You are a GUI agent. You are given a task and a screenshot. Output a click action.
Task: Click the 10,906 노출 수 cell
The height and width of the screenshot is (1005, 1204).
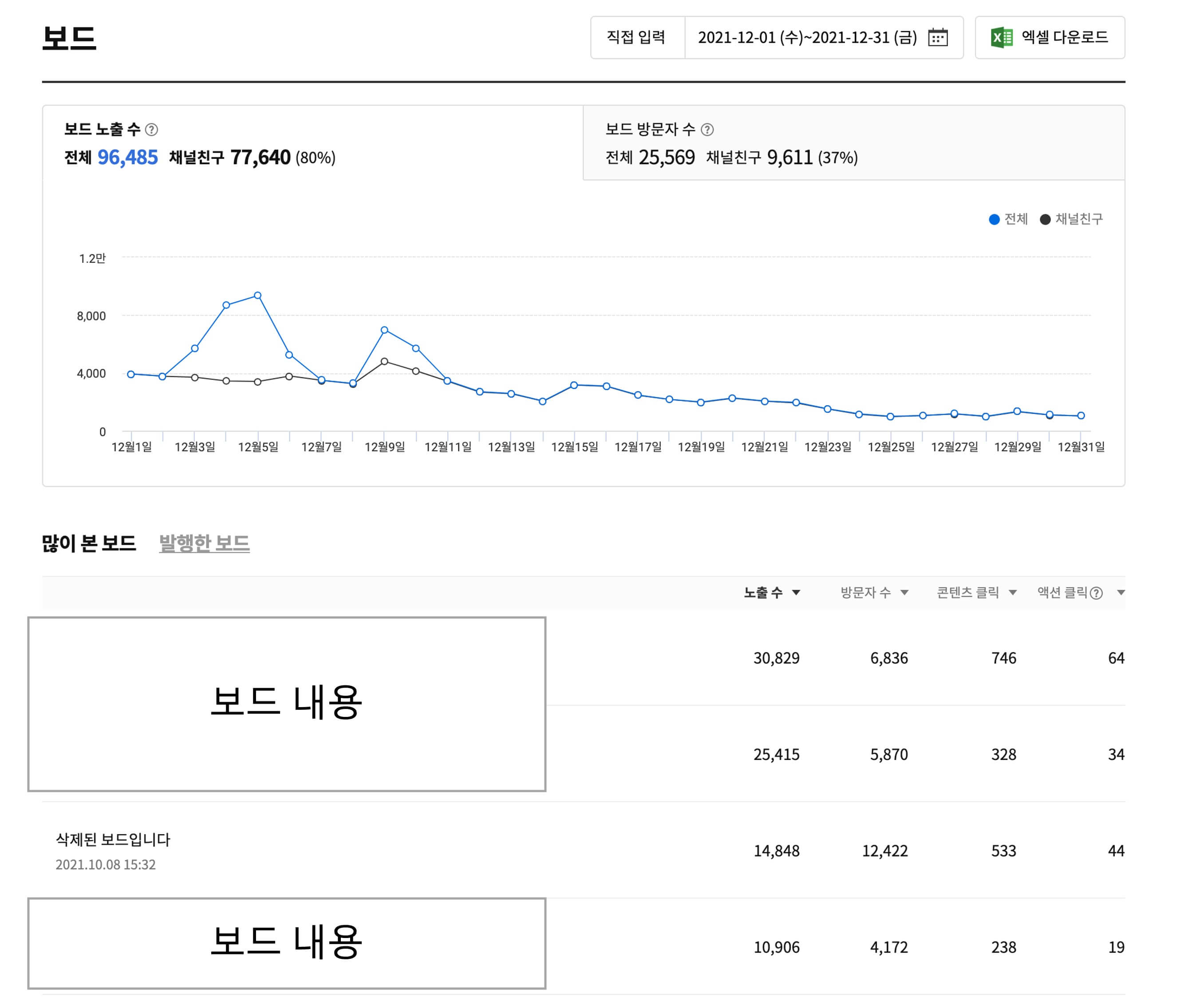click(x=776, y=947)
